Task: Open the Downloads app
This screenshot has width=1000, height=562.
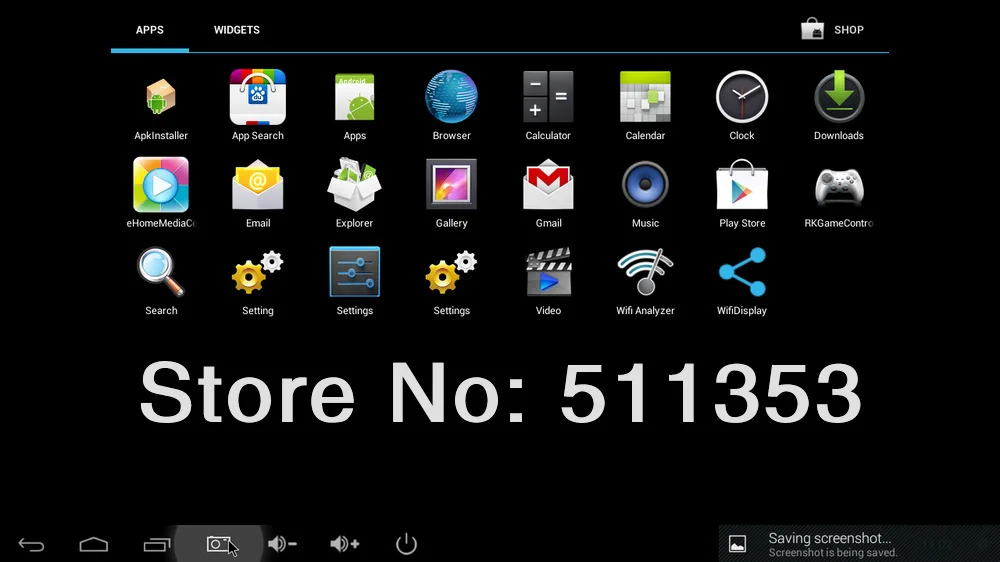Action: pyautogui.click(x=839, y=97)
